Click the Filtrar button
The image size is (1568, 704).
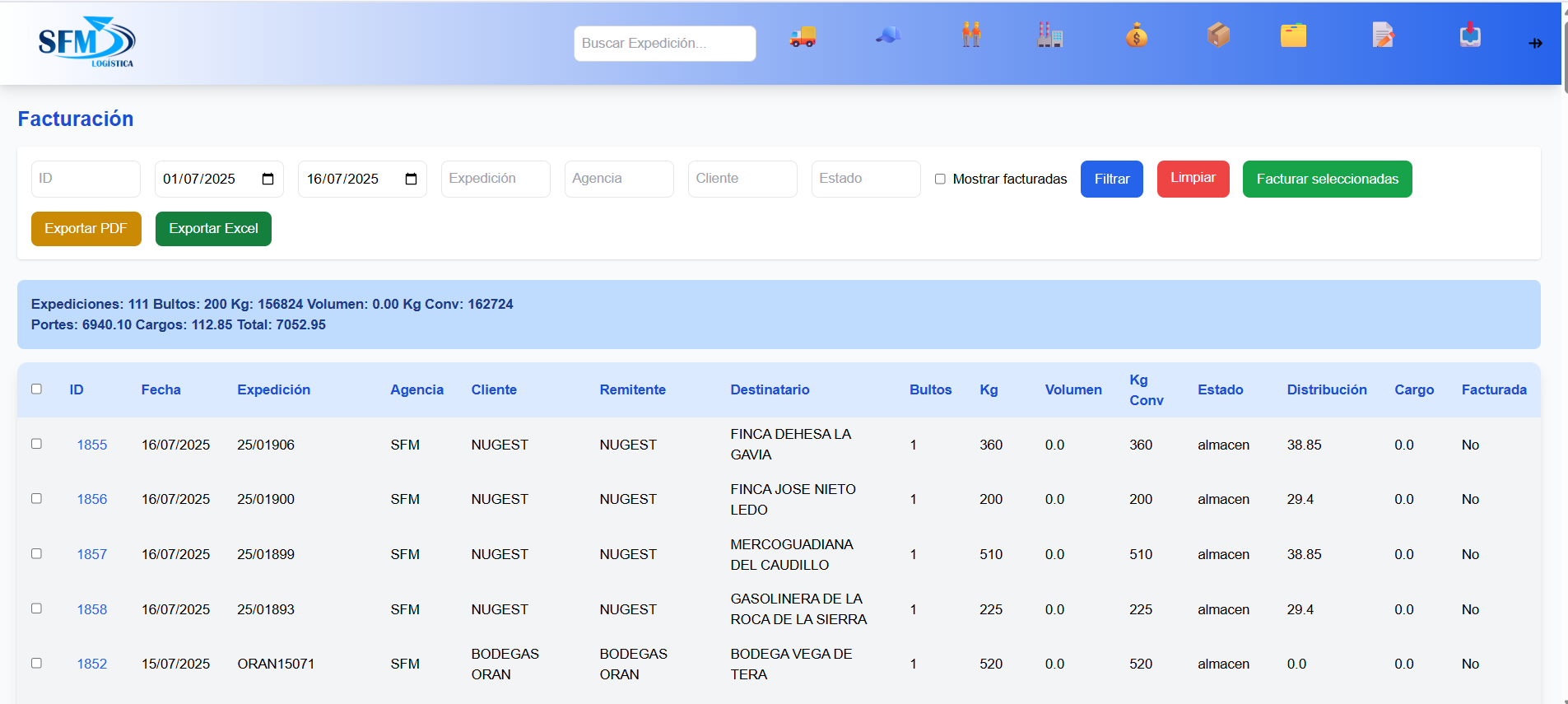tap(1112, 179)
